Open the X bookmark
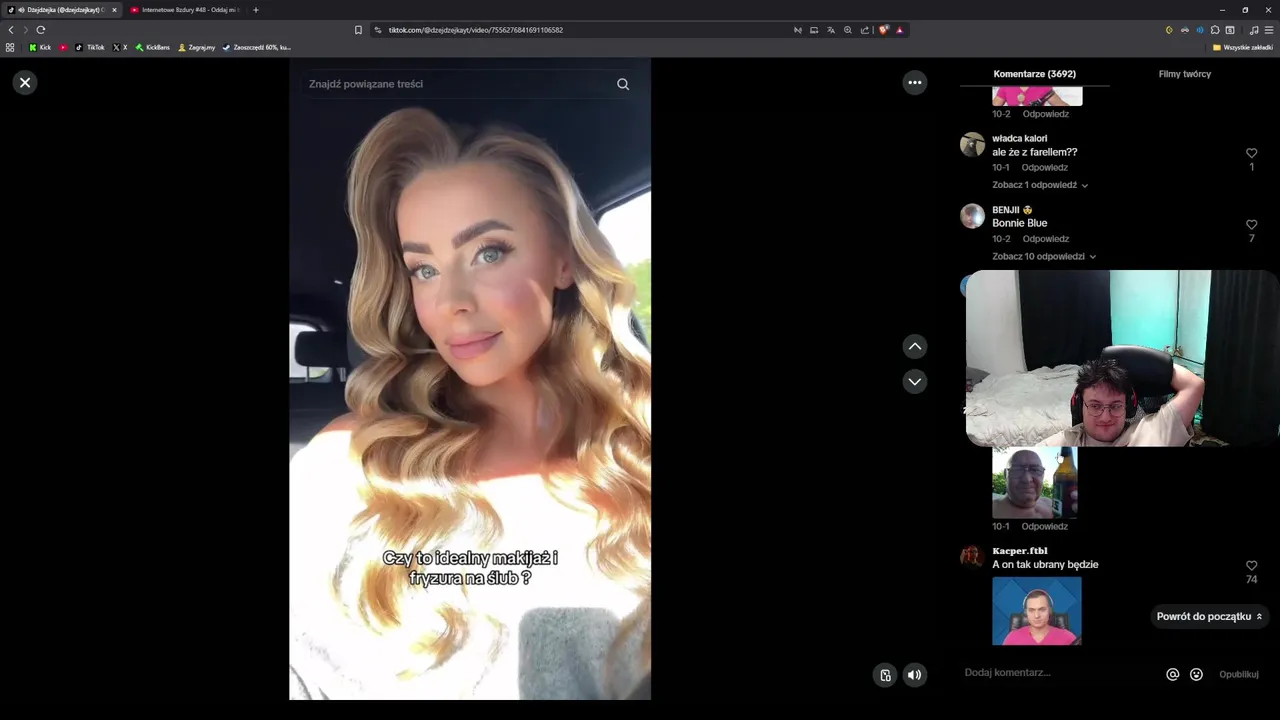This screenshot has height=720, width=1280. coord(120,47)
